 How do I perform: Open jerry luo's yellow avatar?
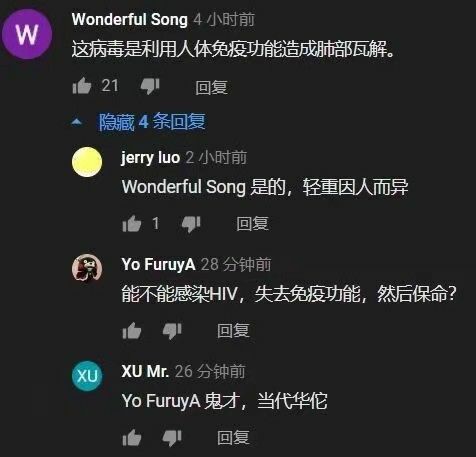pos(87,162)
